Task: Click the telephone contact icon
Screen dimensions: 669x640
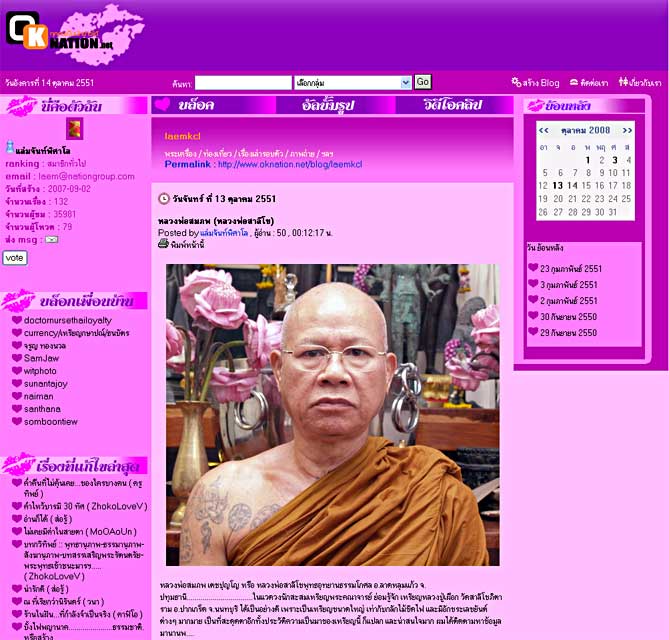Action: click(574, 82)
